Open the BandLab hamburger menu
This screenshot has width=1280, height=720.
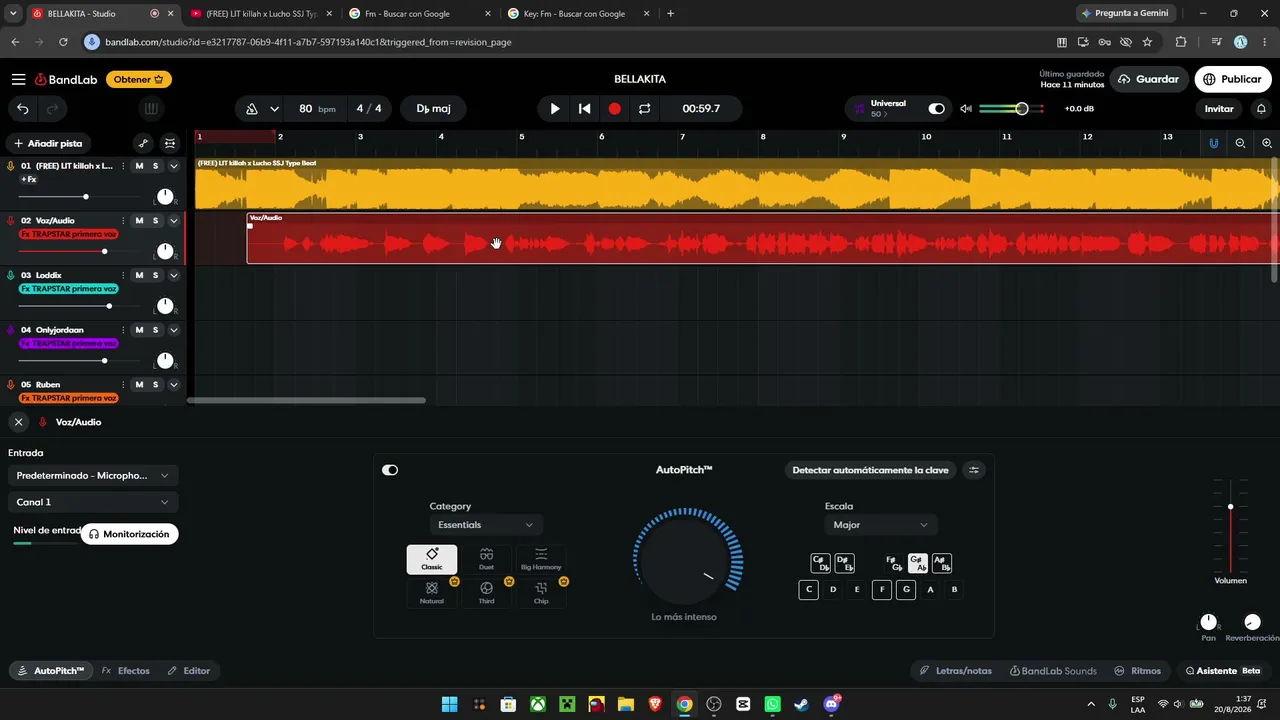(x=19, y=79)
